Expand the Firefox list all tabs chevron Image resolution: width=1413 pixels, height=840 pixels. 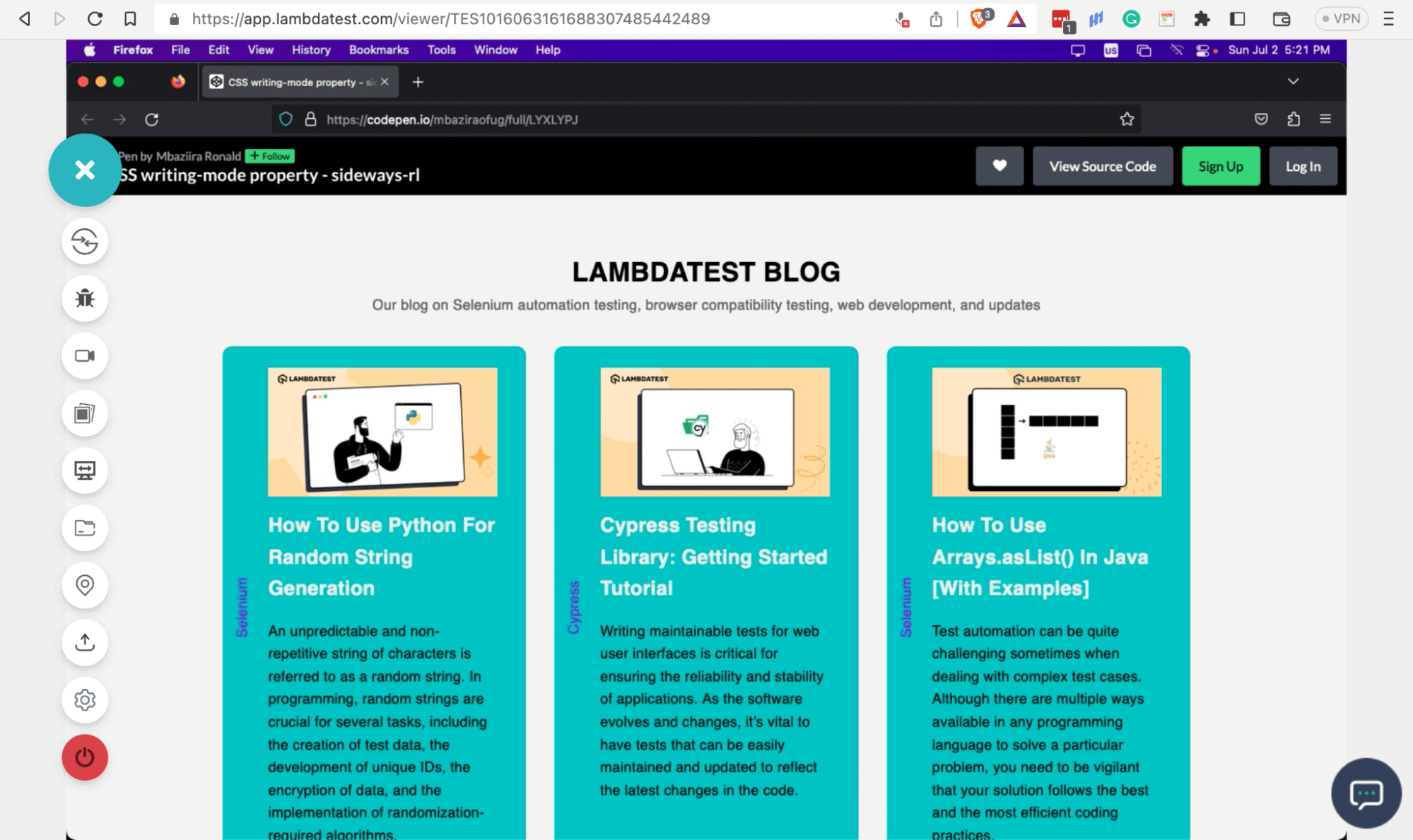point(1293,81)
